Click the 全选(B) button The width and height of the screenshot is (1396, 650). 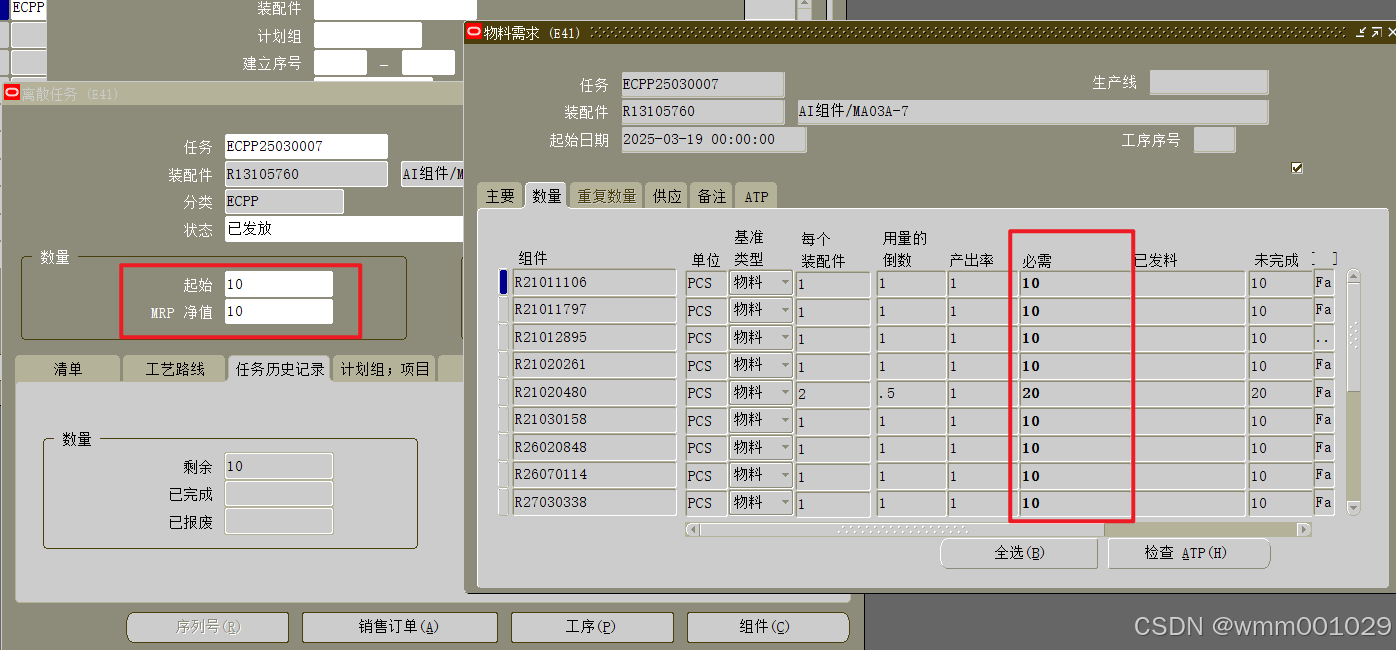(x=1019, y=553)
